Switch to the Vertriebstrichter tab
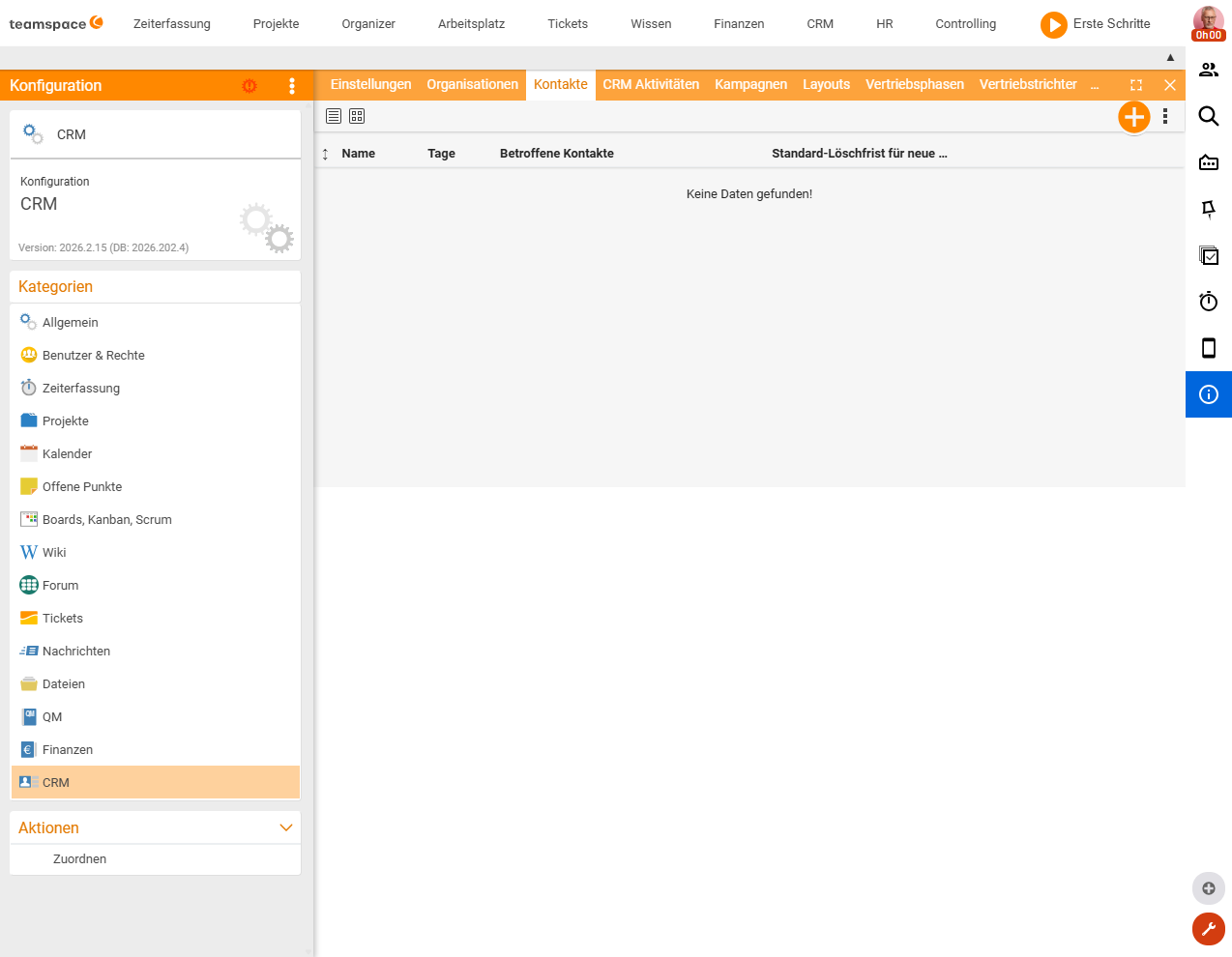Screen dimensions: 1232x957 1028,85
